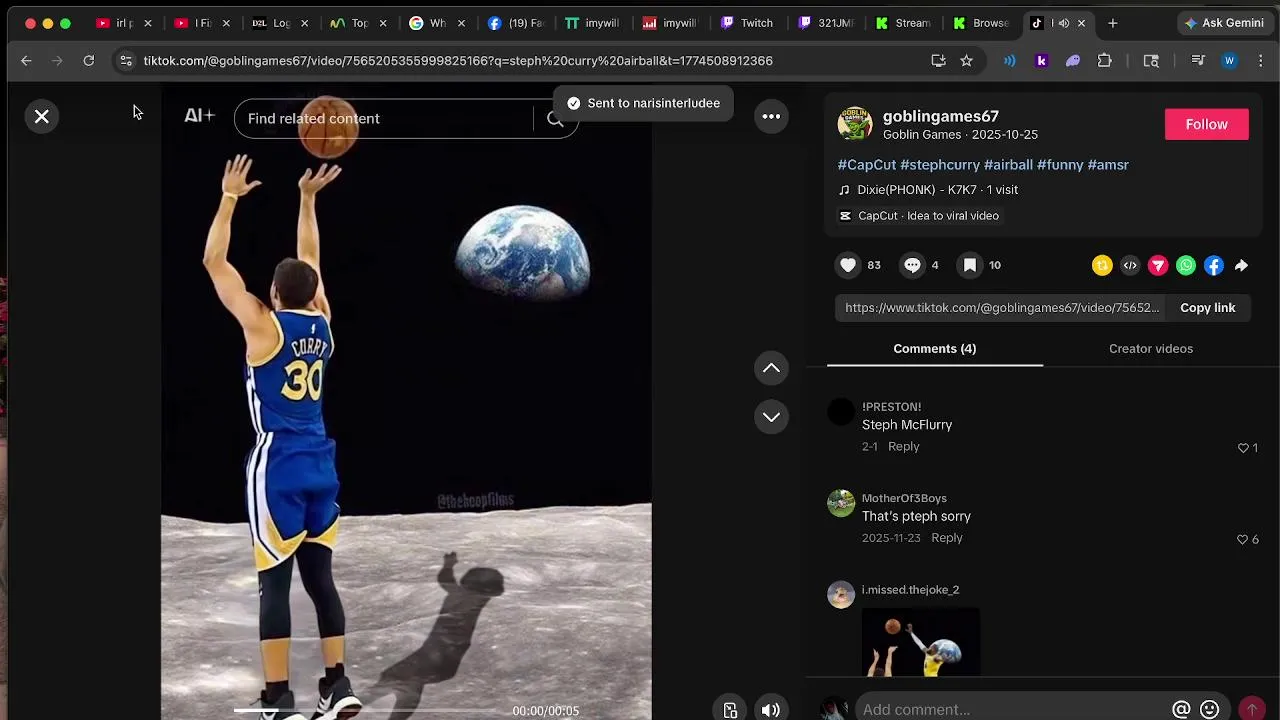Switch to the Twitch browser tab

747,23
